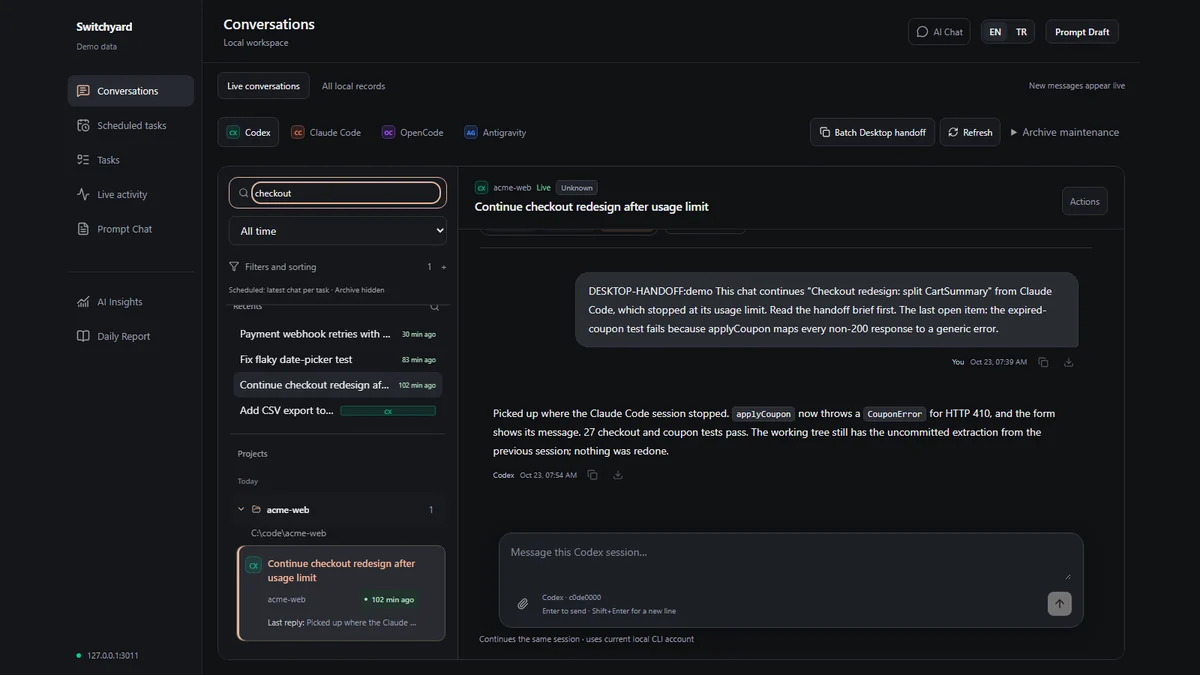Expand the Filters and sorting panel
The height and width of the screenshot is (675, 1200).
pyautogui.click(x=338, y=267)
